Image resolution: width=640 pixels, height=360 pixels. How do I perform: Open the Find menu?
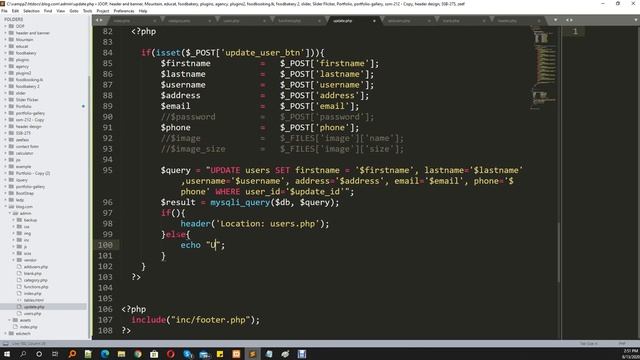click(48, 11)
